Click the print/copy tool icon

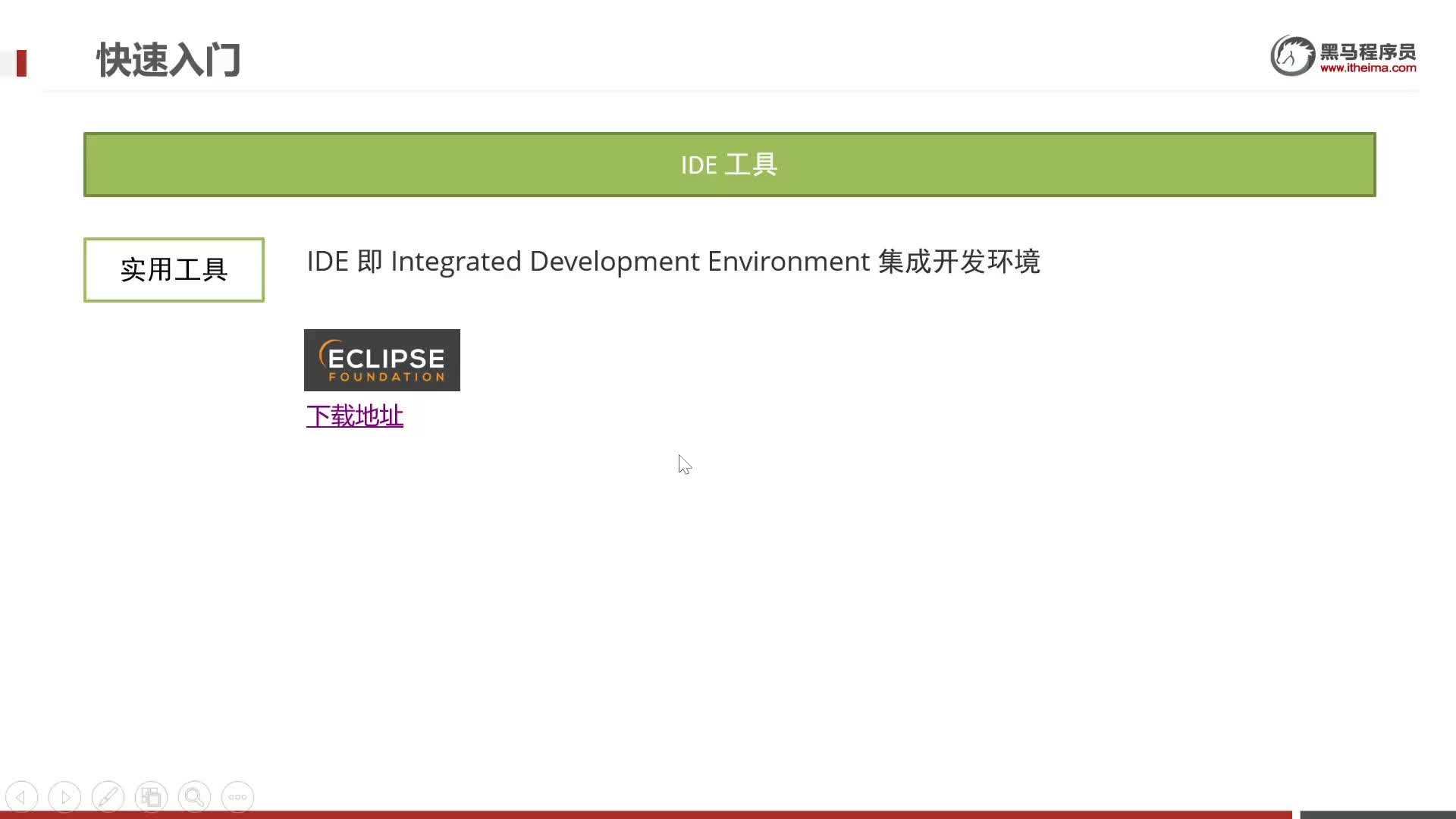pos(151,797)
